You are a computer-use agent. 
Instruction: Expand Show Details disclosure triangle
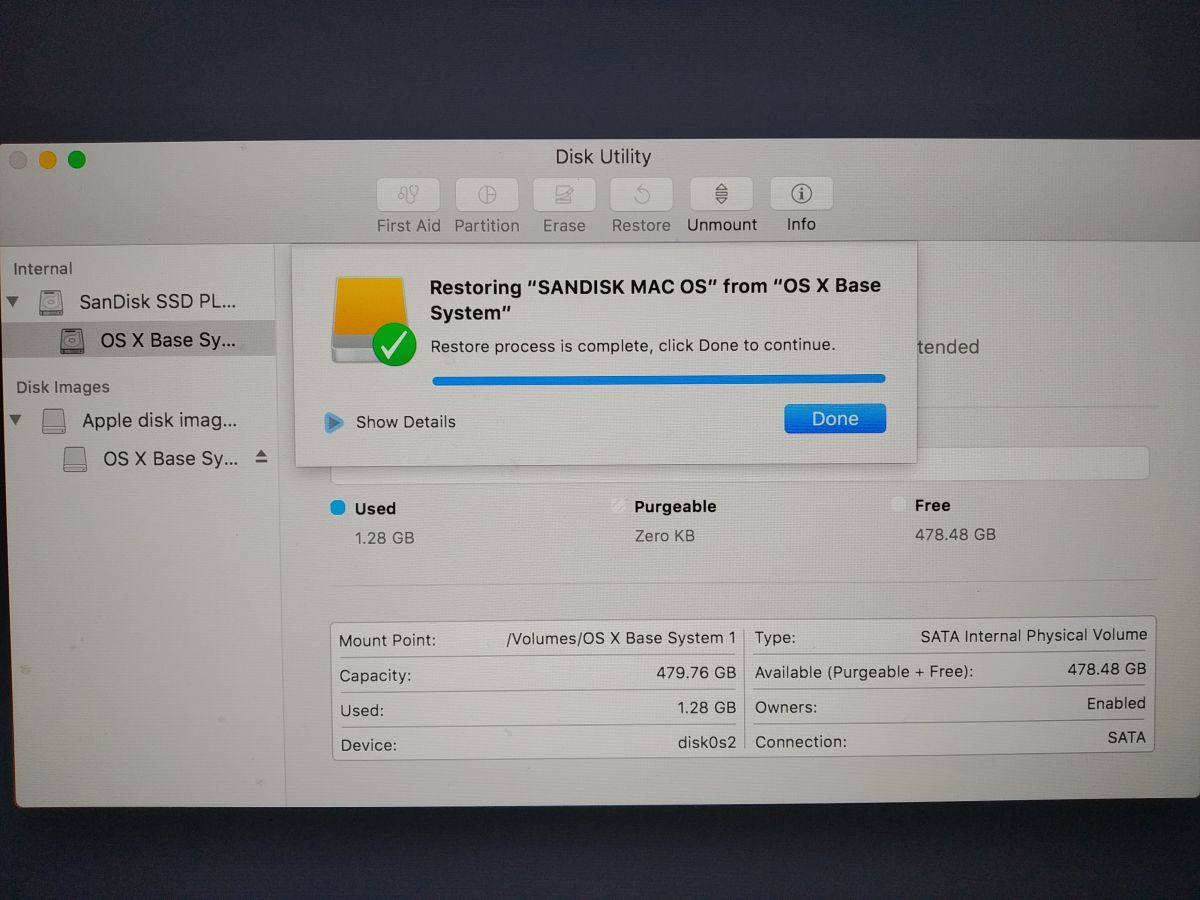pos(333,423)
